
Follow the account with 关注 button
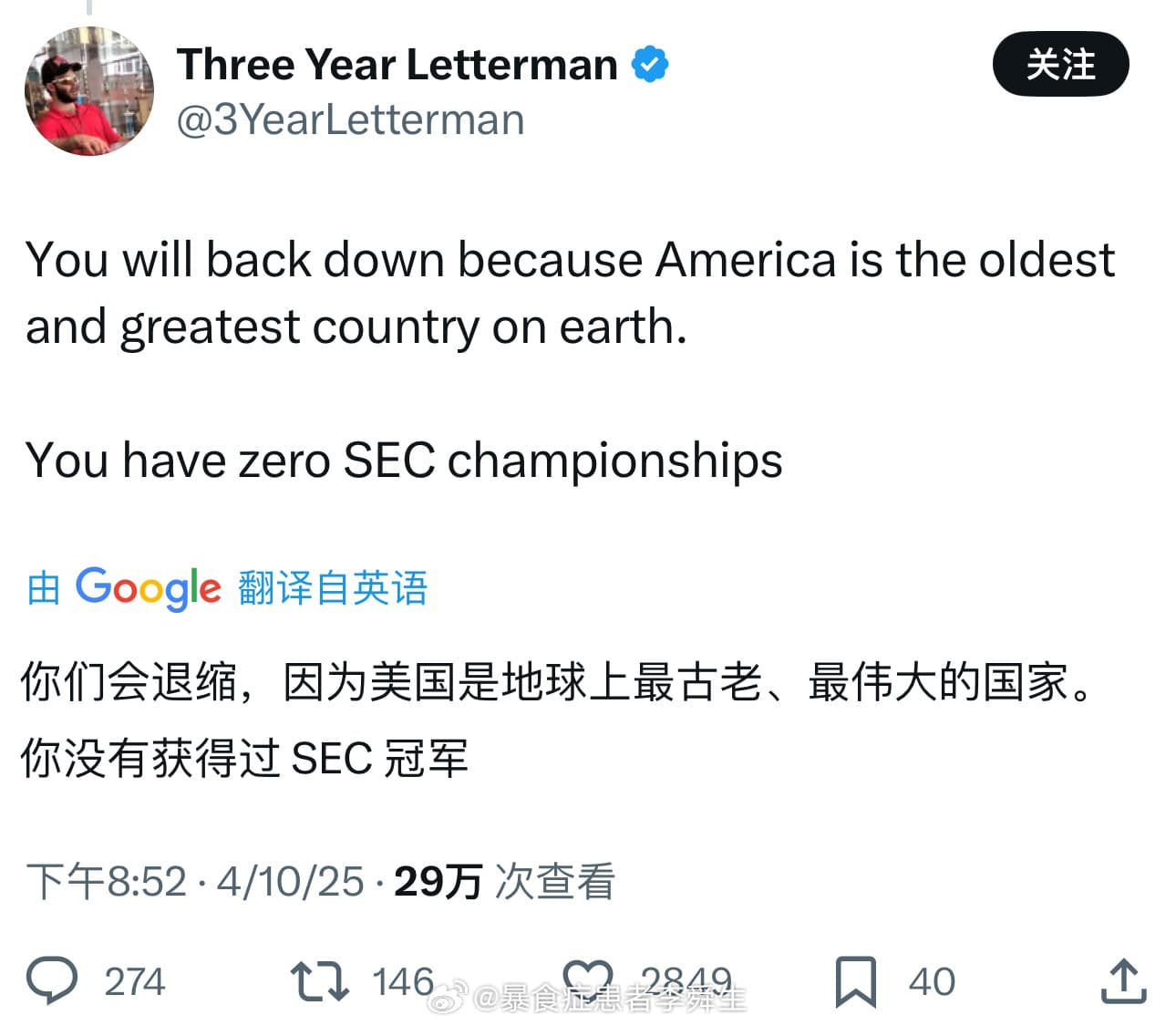point(1060,64)
